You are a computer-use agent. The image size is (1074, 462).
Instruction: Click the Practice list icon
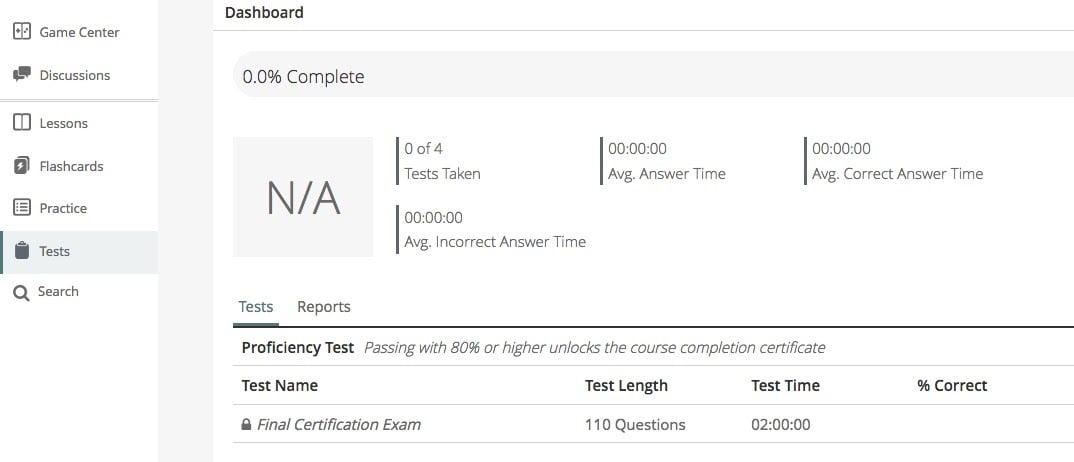coord(22,207)
